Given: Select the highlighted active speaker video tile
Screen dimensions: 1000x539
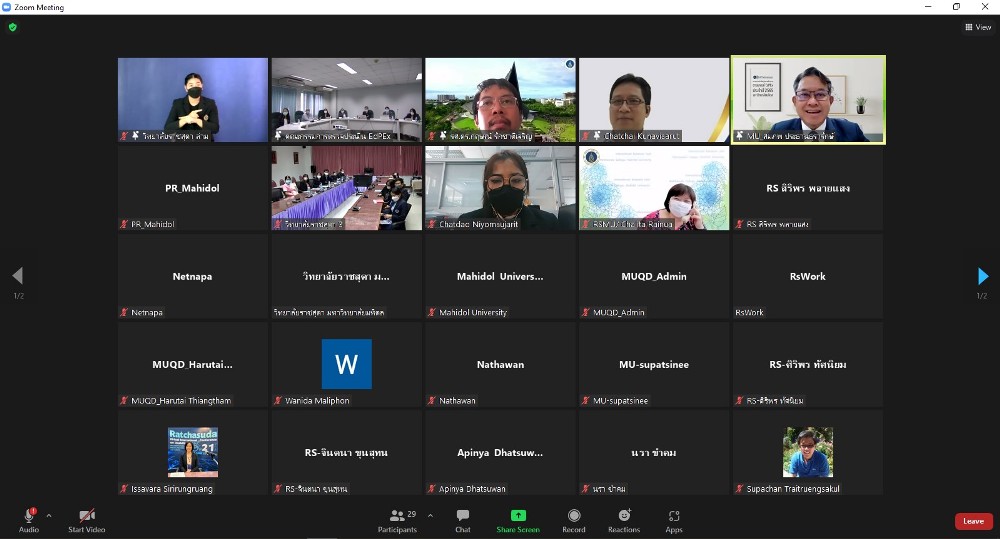Looking at the screenshot, I should [808, 100].
